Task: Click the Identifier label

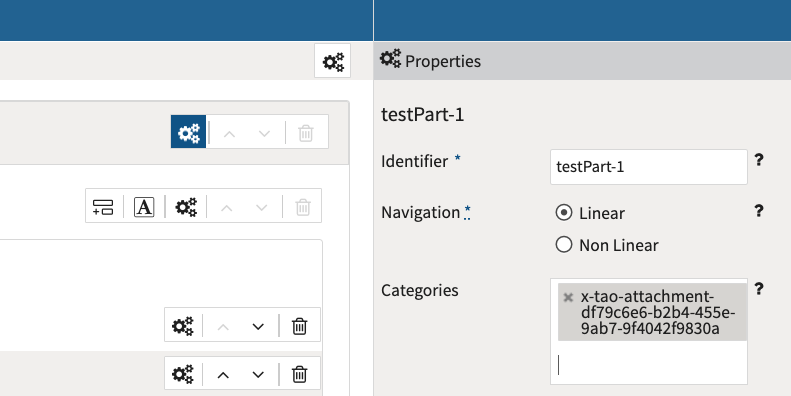Action: tap(414, 161)
